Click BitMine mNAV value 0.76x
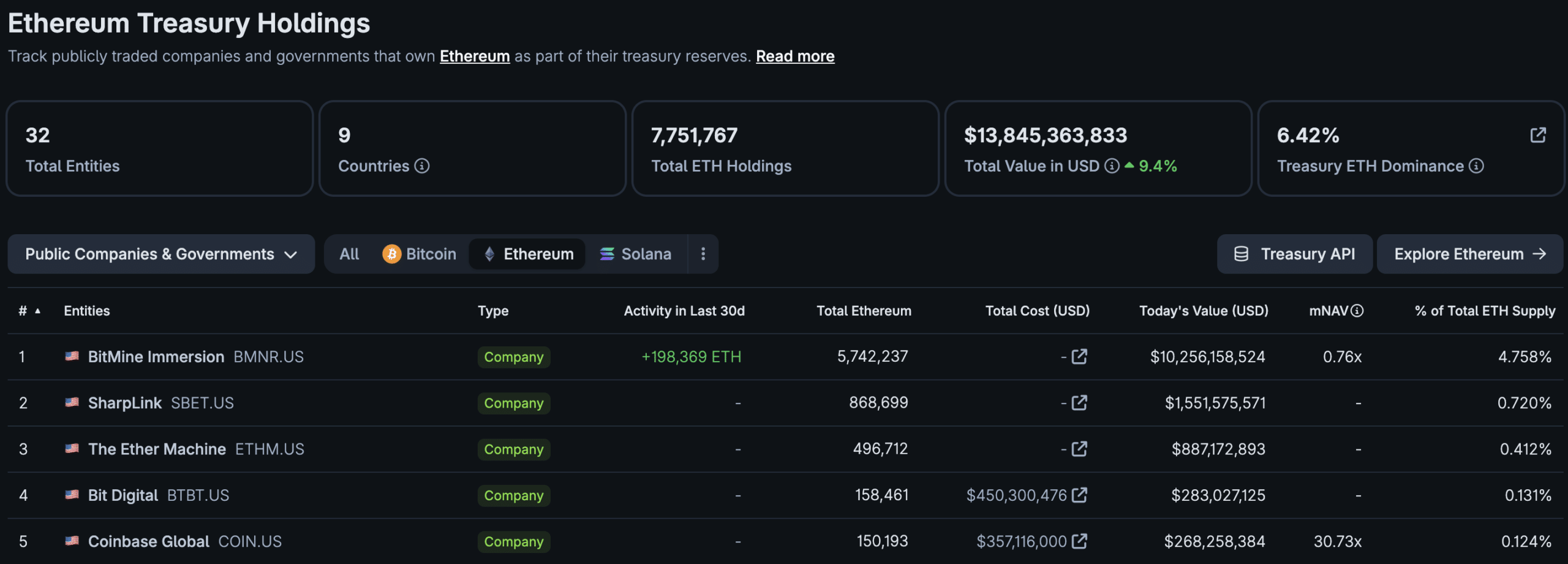 click(1342, 357)
